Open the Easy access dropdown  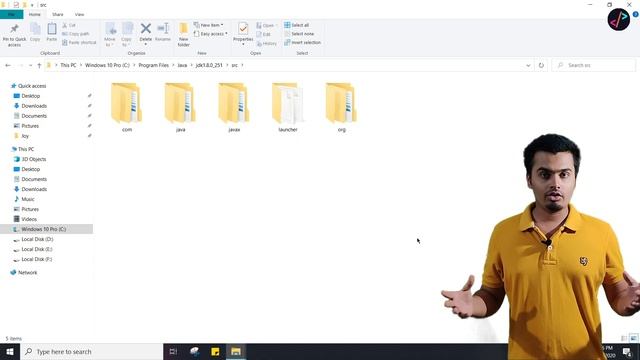pyautogui.click(x=211, y=34)
